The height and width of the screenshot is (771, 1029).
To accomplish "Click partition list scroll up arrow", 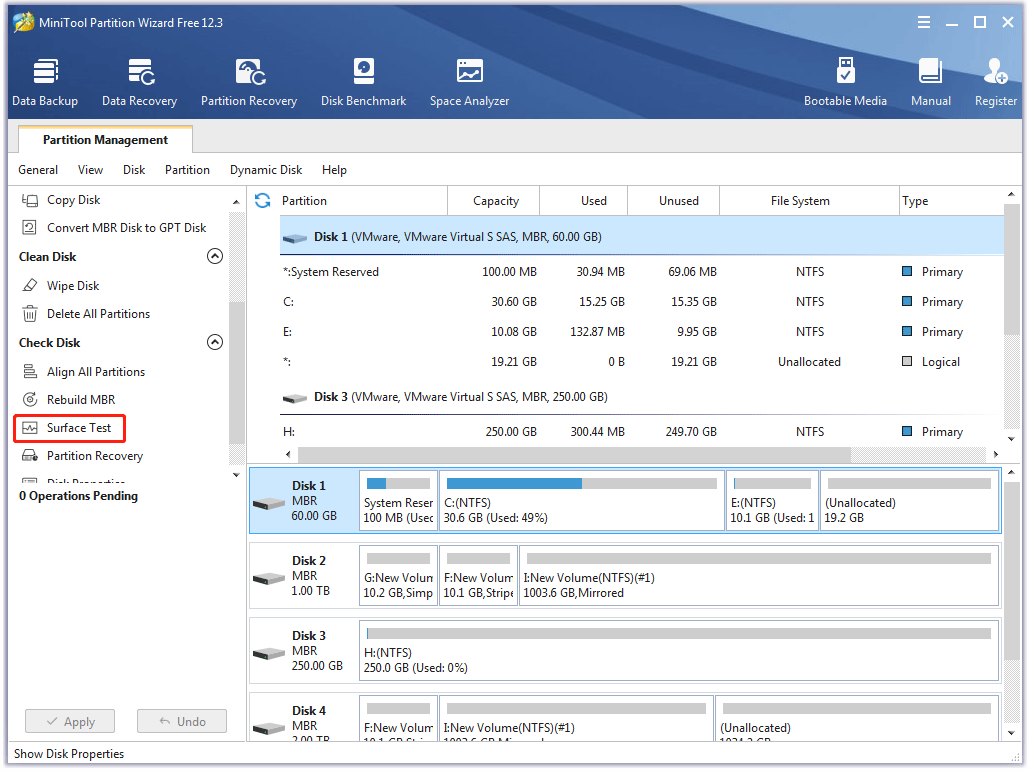I will [1011, 194].
